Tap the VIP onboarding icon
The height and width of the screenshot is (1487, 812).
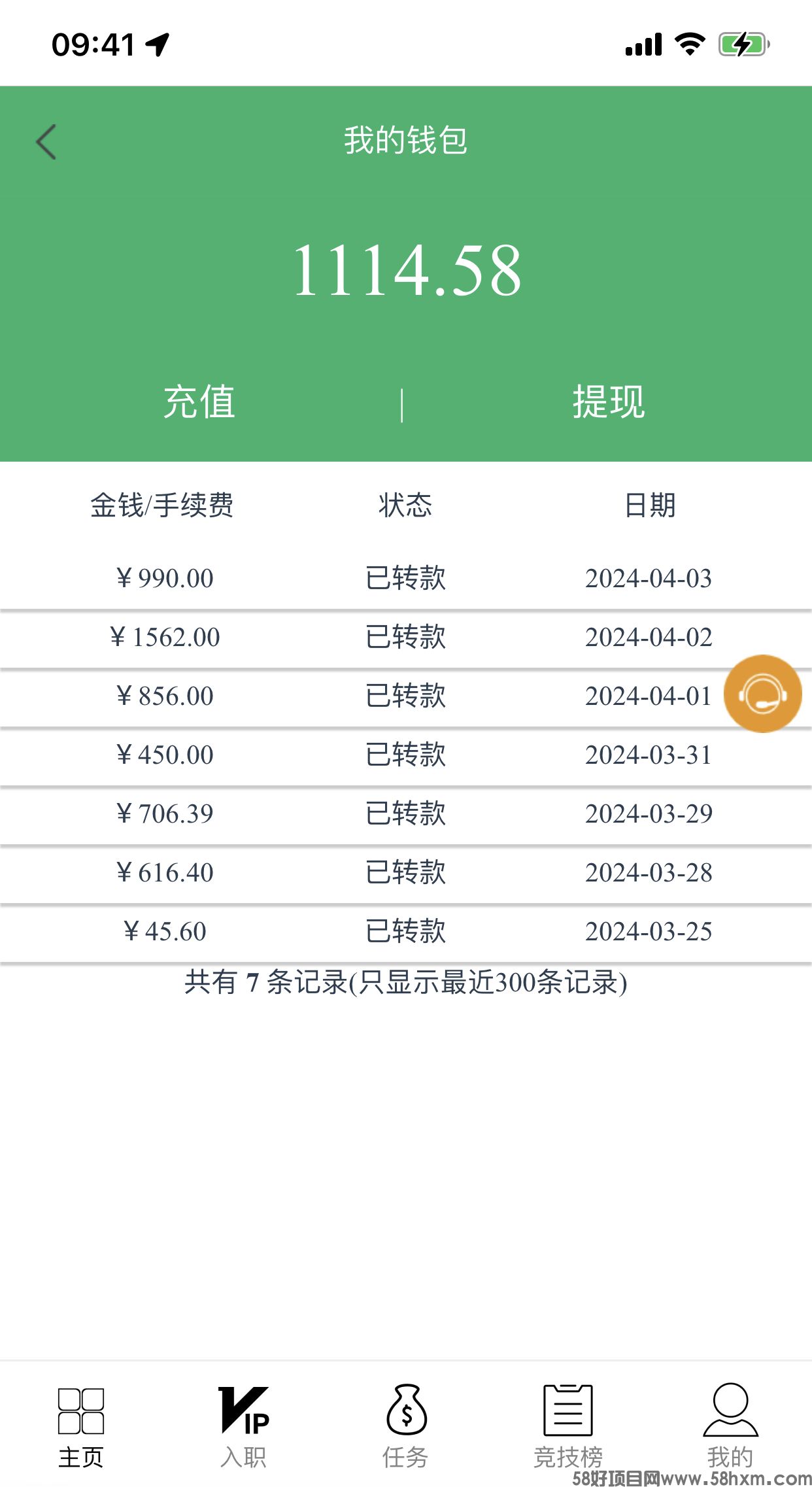tap(243, 1410)
